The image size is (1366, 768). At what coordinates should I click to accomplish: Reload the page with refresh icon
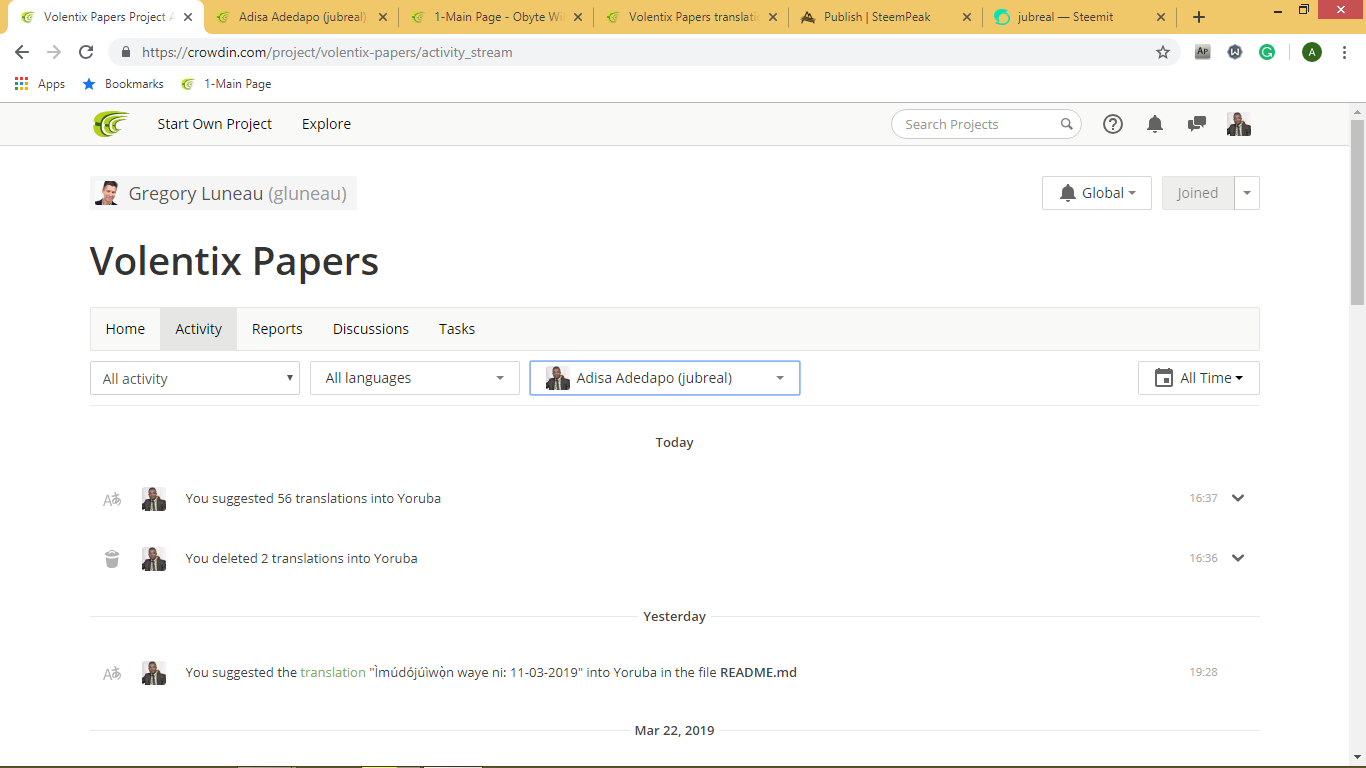pos(86,52)
